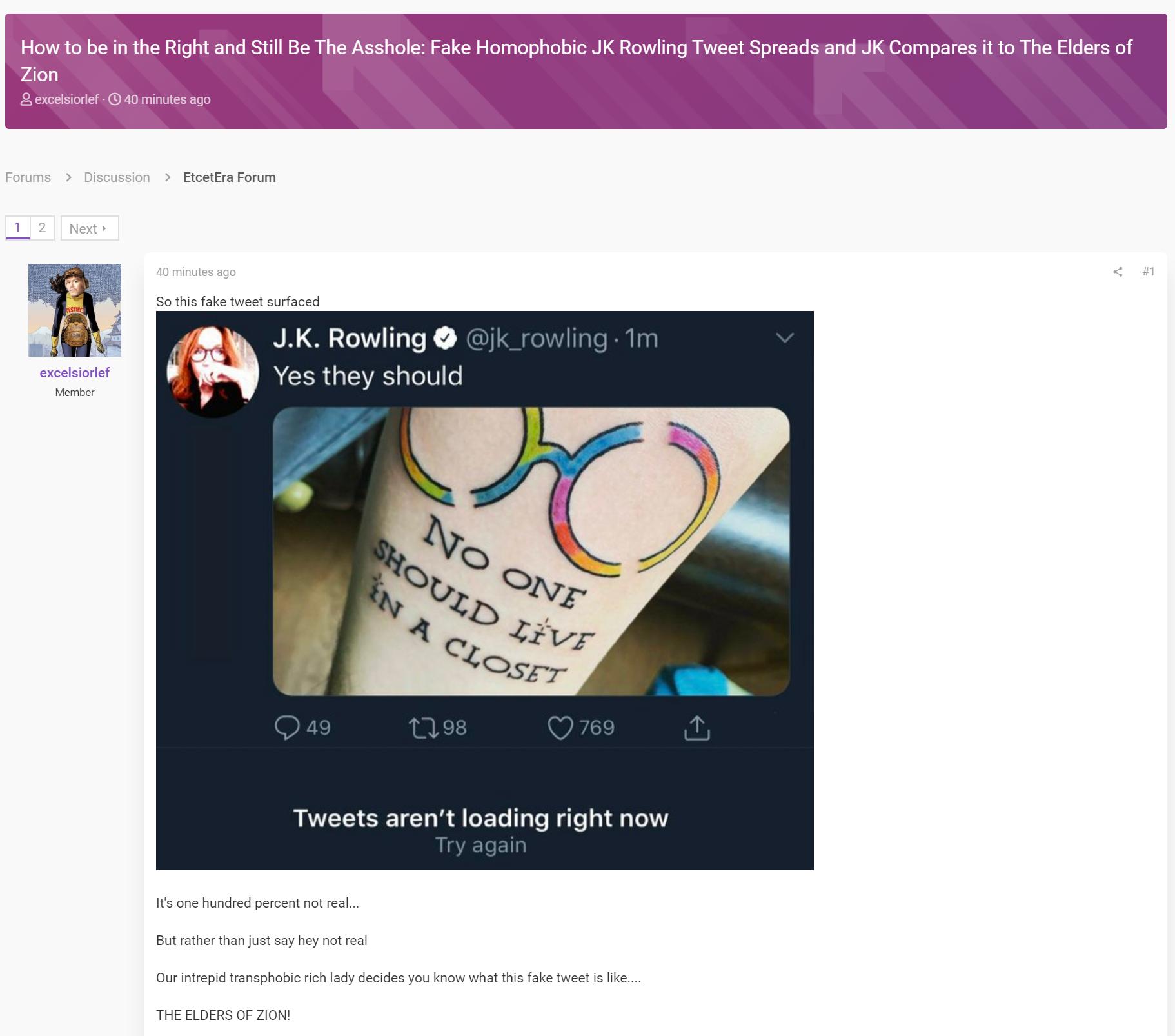
Task: Open excelsiorlef's avatar image
Action: point(75,310)
